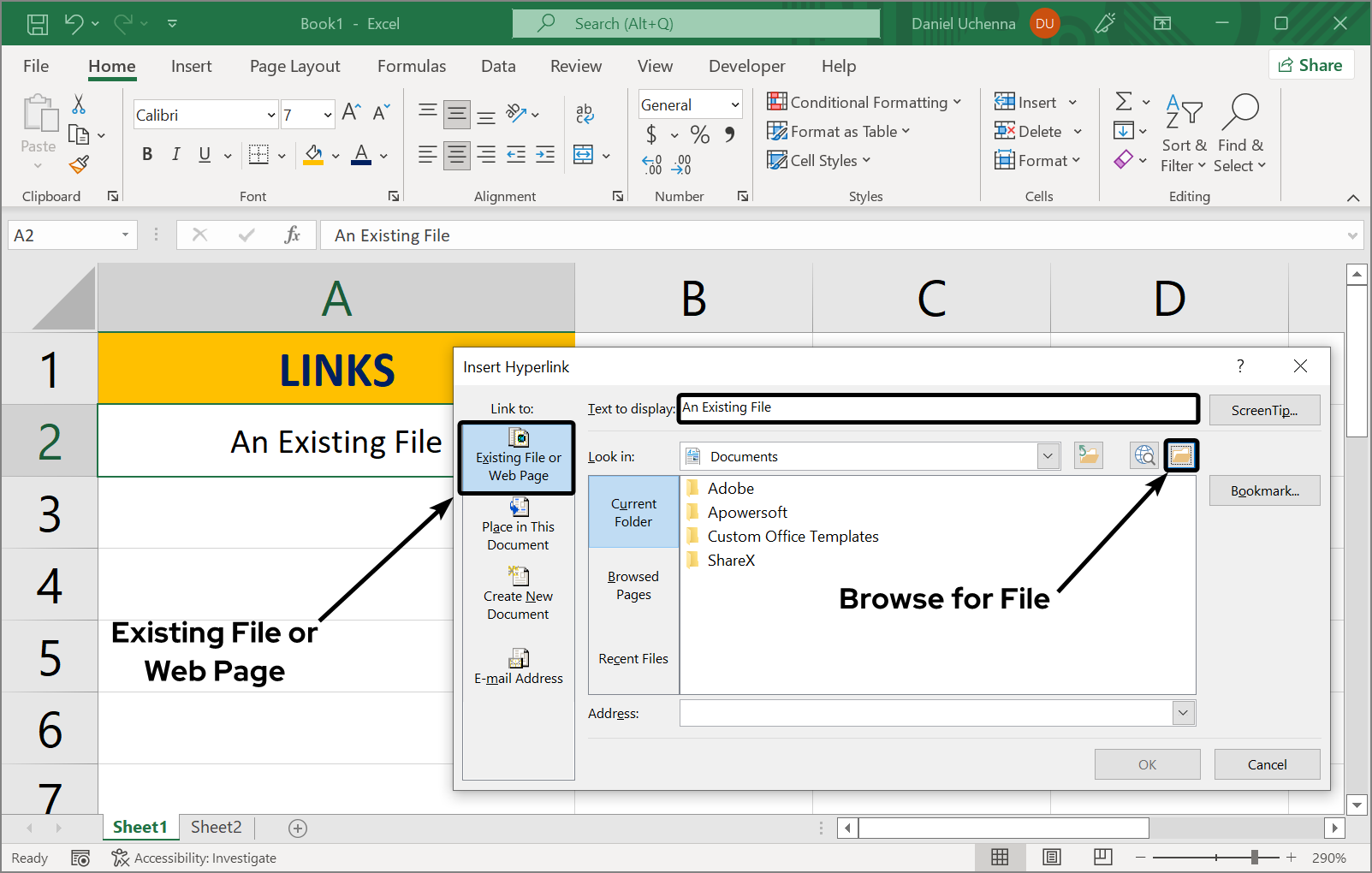Viewport: 1372px width, 873px height.
Task: Click the Browse for File folder icon
Action: point(1181,455)
